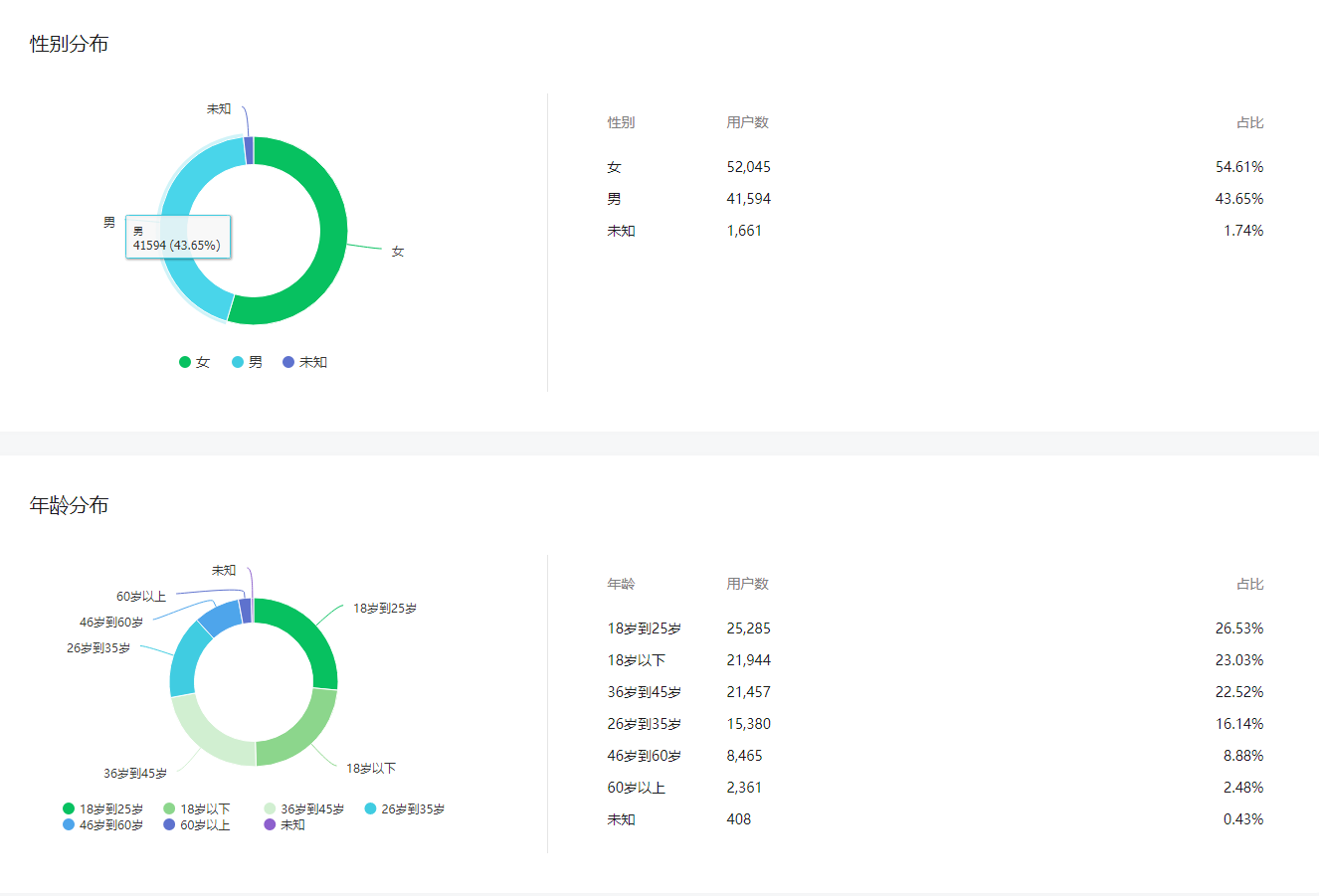
Task: Click the user count 1,661
Action: 745,231
